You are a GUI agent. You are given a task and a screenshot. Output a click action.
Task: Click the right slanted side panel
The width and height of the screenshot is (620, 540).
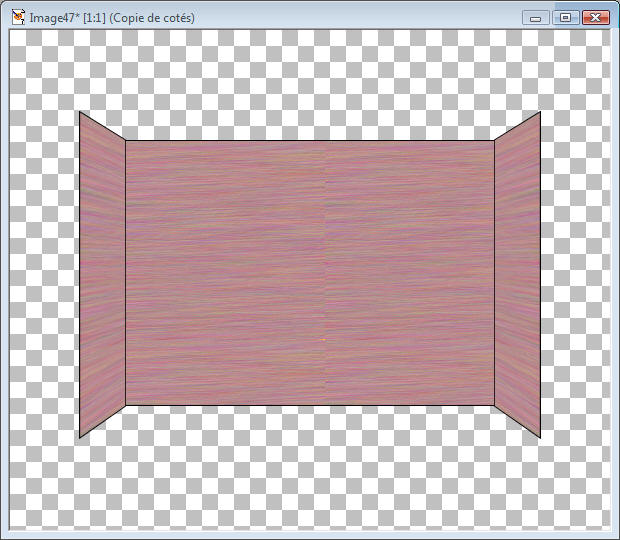click(x=517, y=275)
